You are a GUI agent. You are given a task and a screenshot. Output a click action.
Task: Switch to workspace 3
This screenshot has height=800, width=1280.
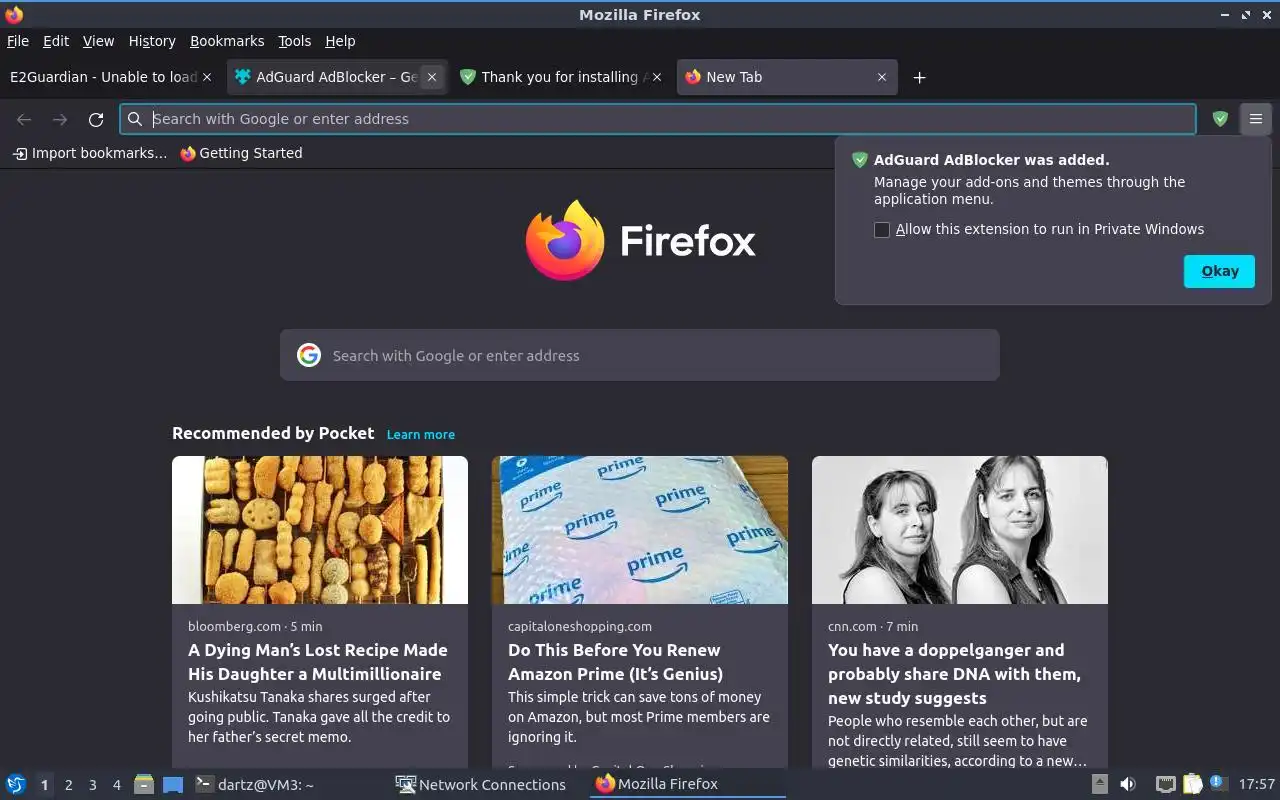point(92,785)
